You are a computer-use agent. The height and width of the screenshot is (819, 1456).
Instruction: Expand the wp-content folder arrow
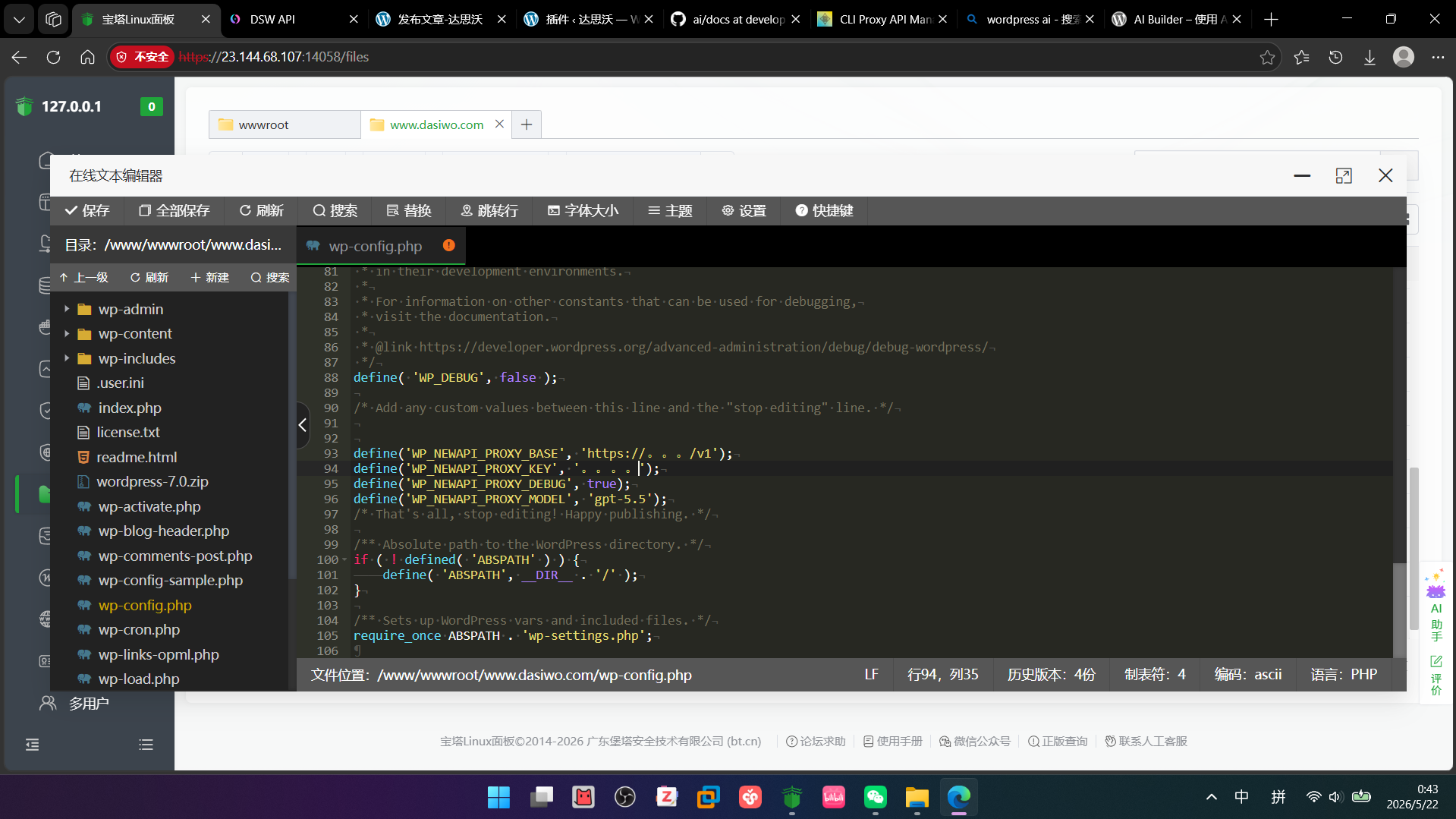click(x=67, y=333)
